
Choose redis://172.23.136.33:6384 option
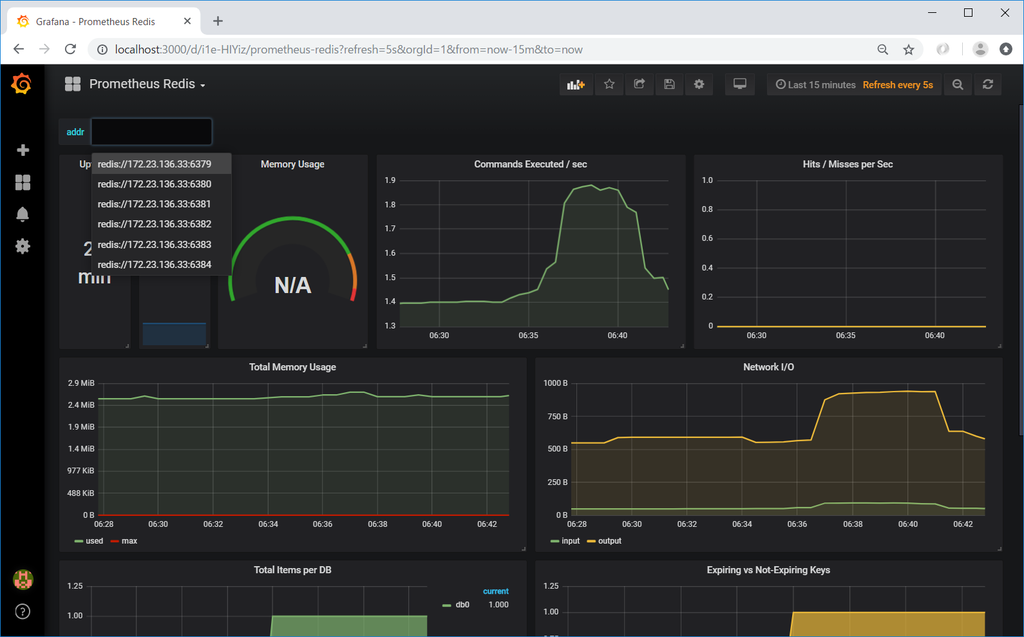(155, 265)
